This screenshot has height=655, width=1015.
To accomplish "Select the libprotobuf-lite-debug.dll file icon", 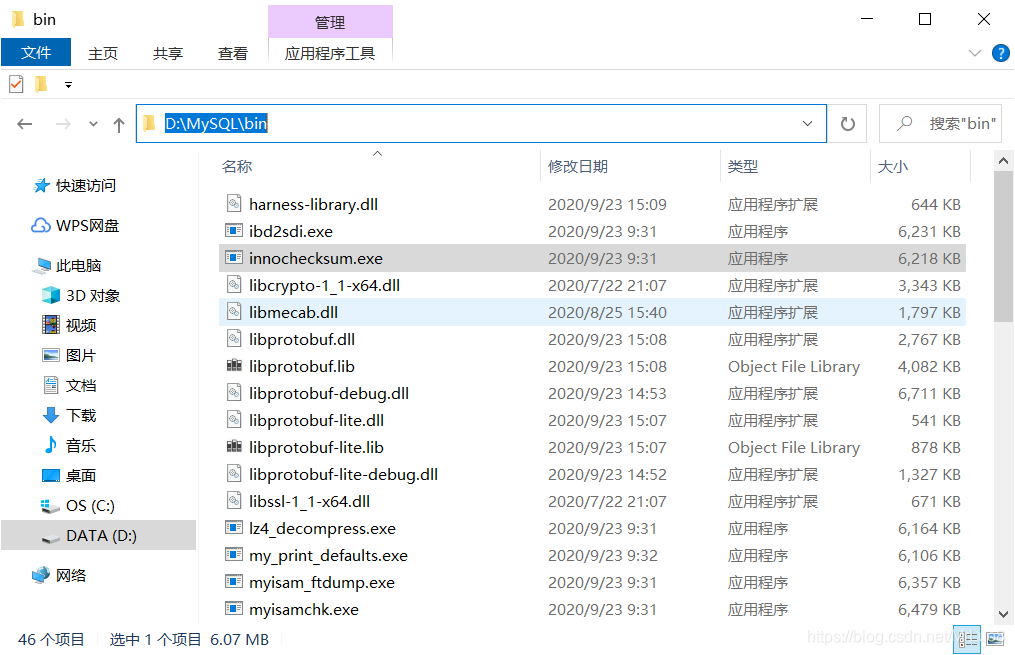I will pyautogui.click(x=234, y=474).
